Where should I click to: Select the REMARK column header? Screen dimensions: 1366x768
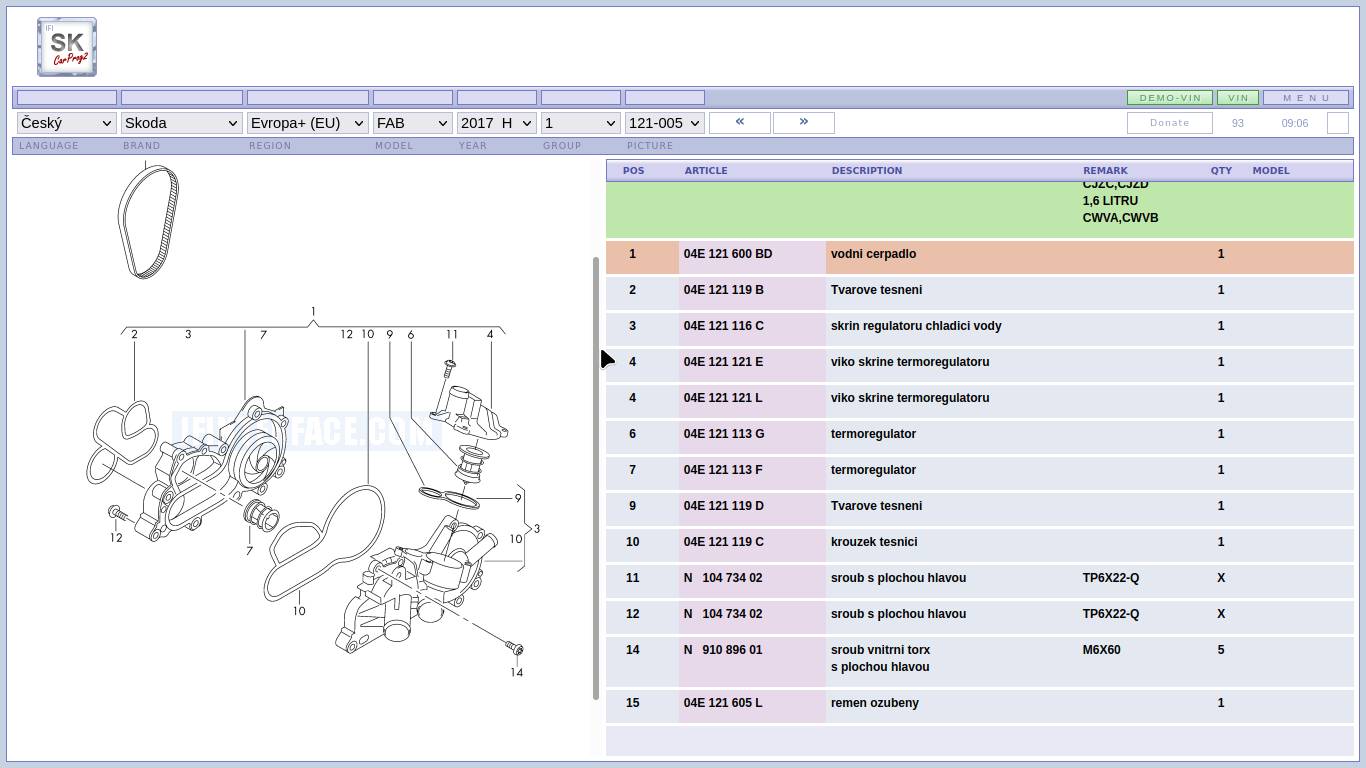tap(1105, 171)
